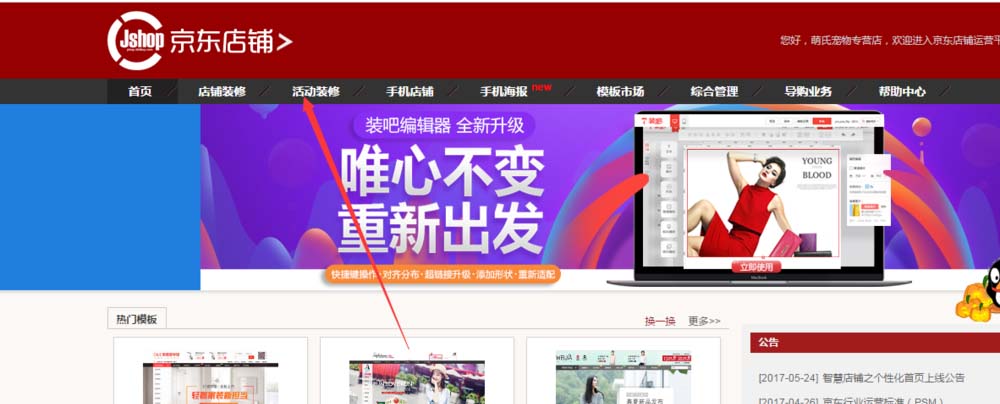Open the 店铺装修 menu
The image size is (1000, 404).
(x=221, y=91)
